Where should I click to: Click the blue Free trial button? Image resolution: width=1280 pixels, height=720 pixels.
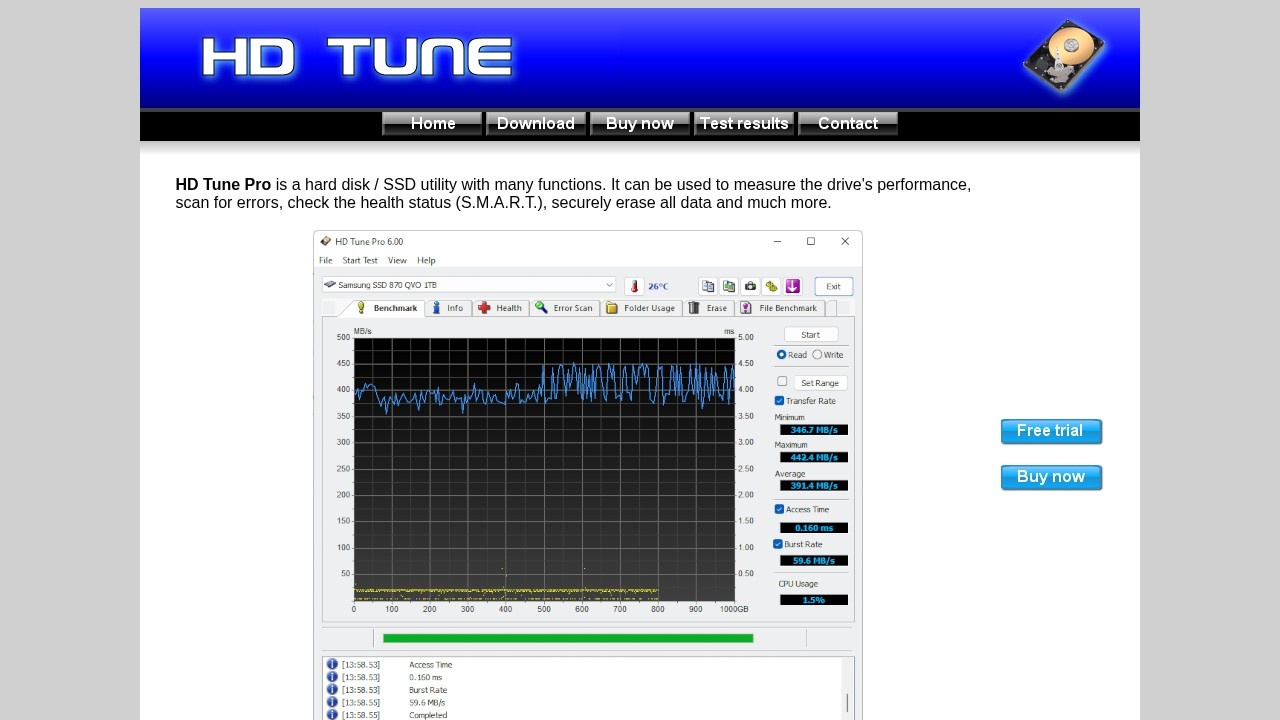pyautogui.click(x=1051, y=431)
